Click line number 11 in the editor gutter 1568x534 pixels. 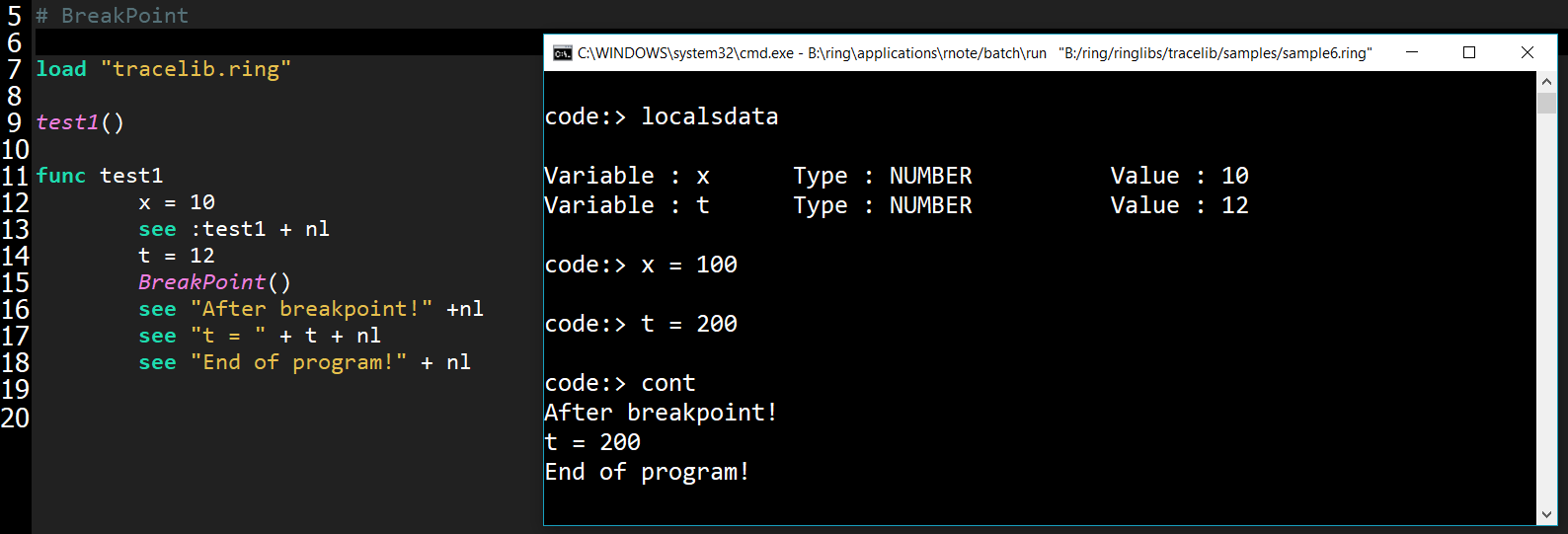point(15,177)
